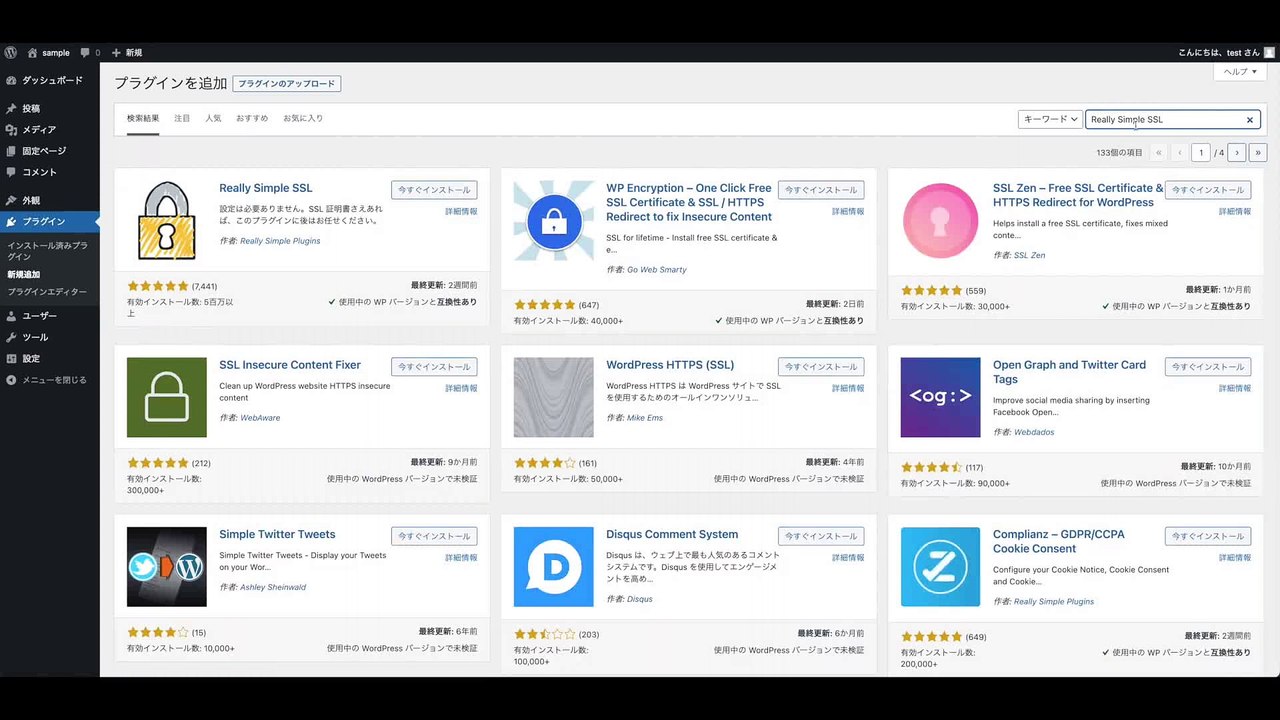Switch to おすすめ tab
This screenshot has width=1280, height=720.
252,118
